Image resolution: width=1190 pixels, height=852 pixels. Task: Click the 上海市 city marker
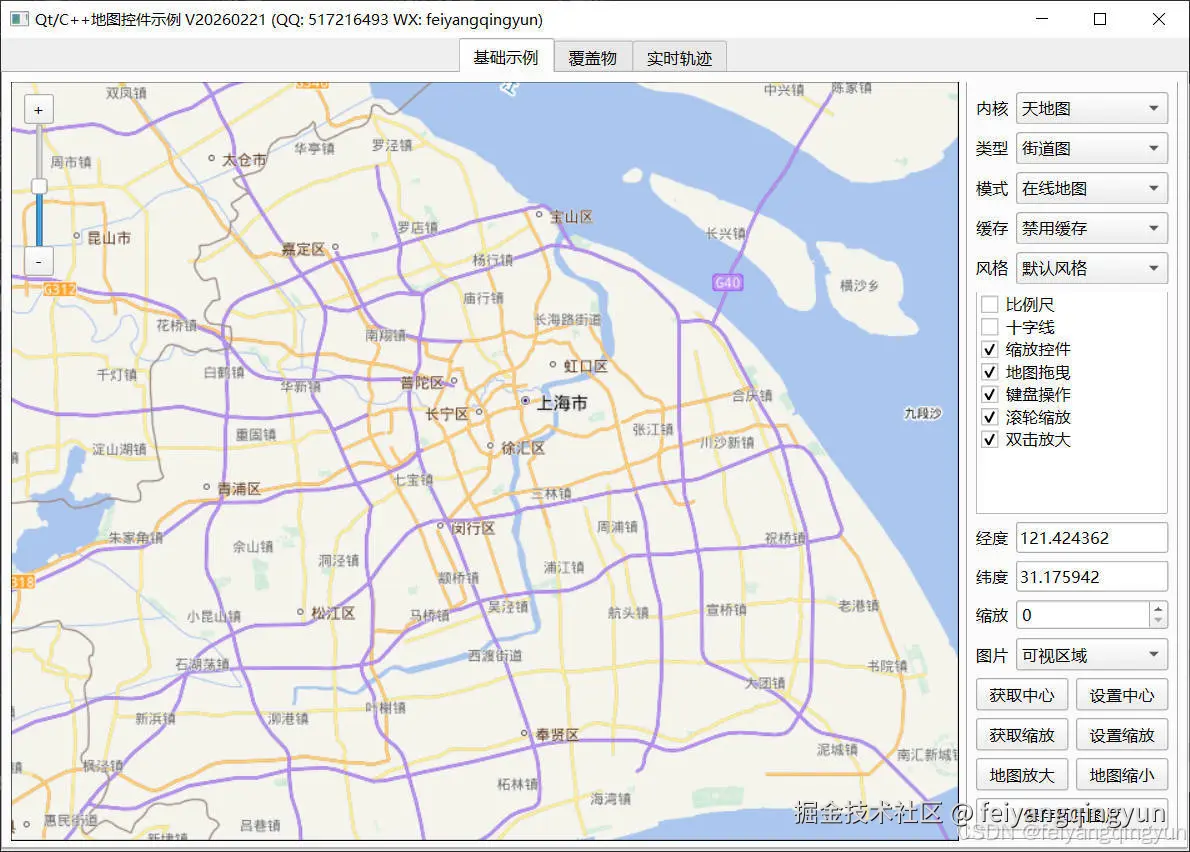coord(525,400)
